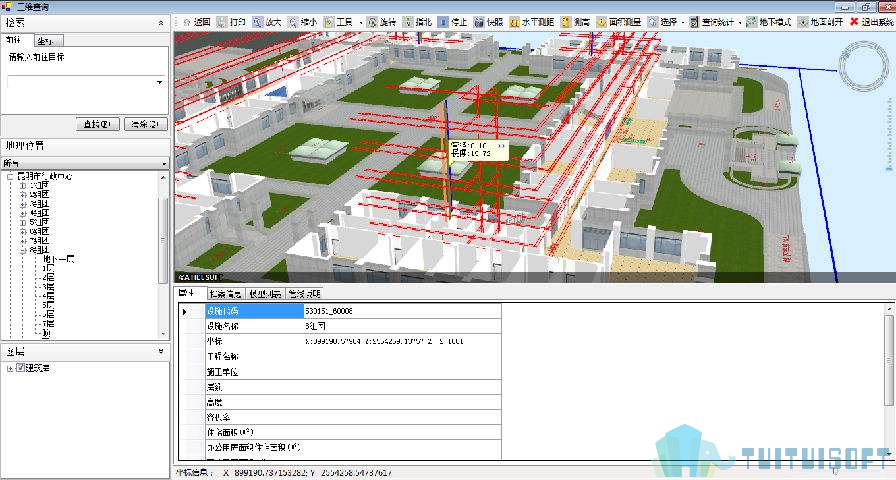The image size is (896, 480).
Task: Open the 工具 dropdown arrow
Action: coord(360,22)
